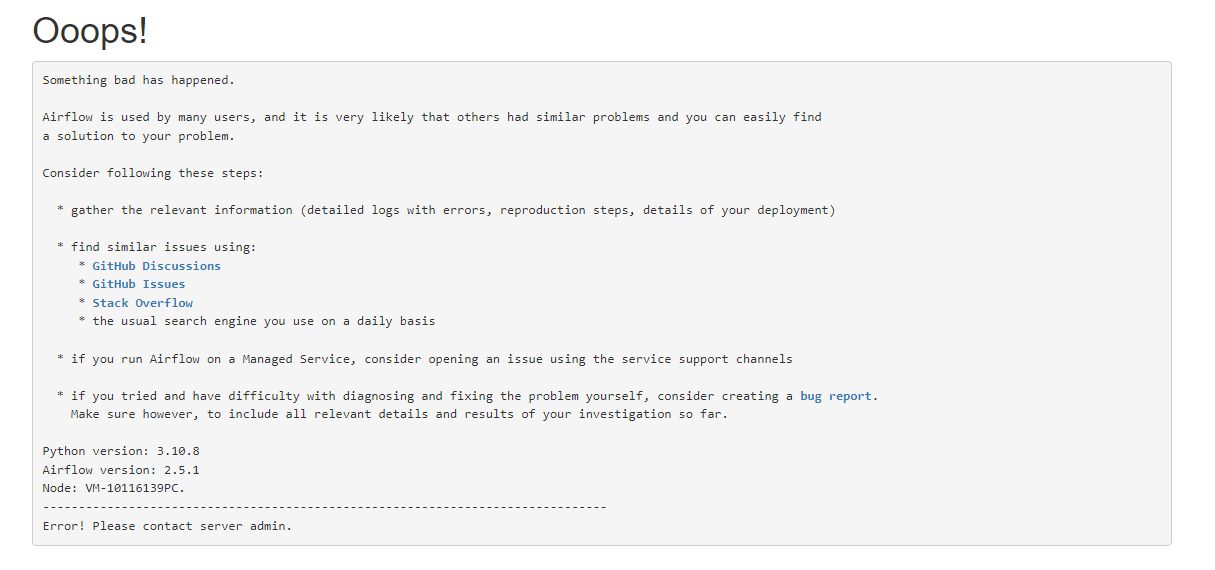Click 'Error! Please contact server admin.' text
Screen dimensions: 1215x570
click(x=168, y=526)
